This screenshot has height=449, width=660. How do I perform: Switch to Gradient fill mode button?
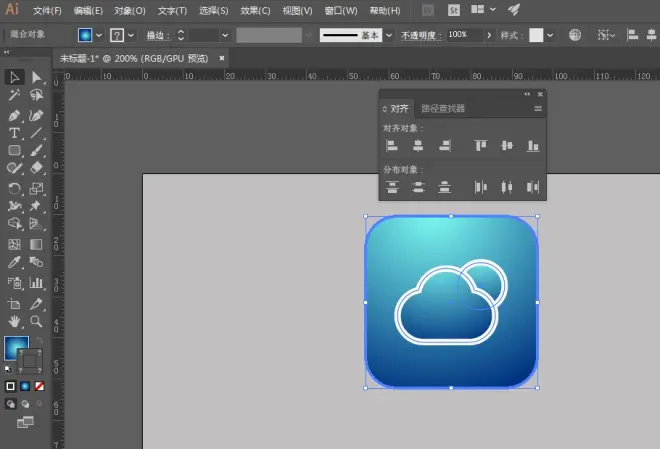[x=25, y=386]
